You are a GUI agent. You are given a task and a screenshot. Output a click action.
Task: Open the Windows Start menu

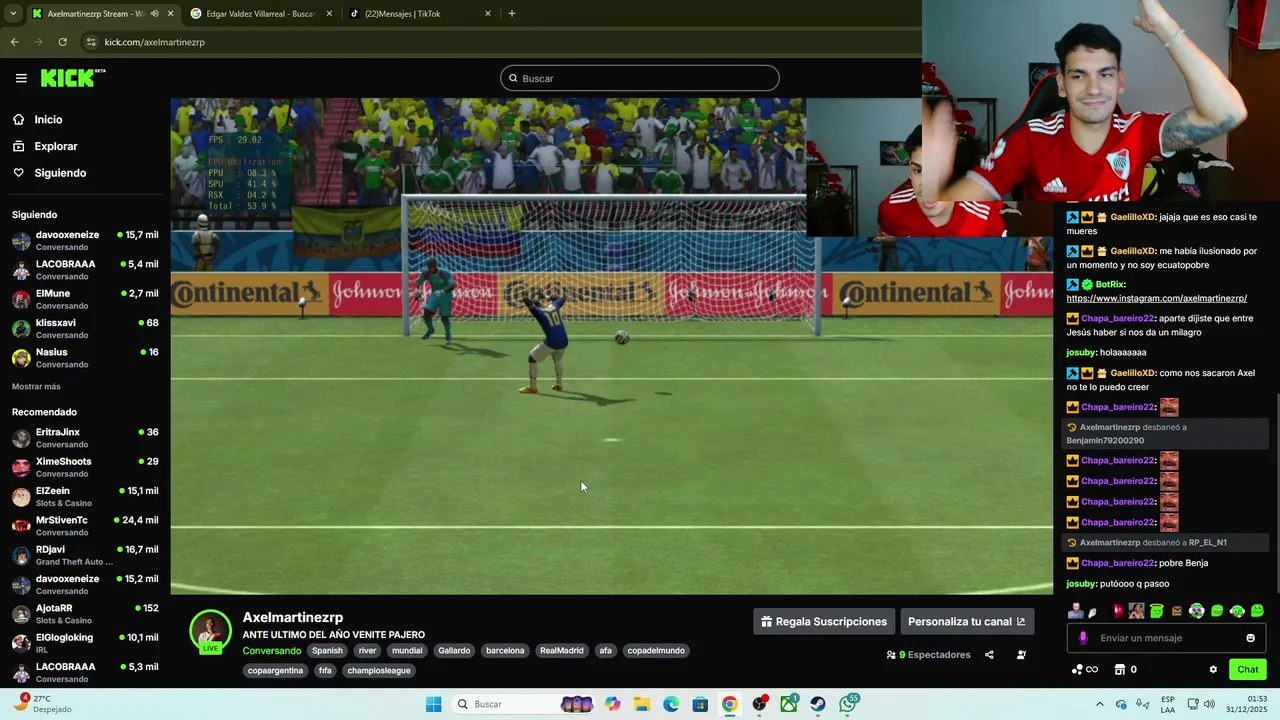coord(433,704)
